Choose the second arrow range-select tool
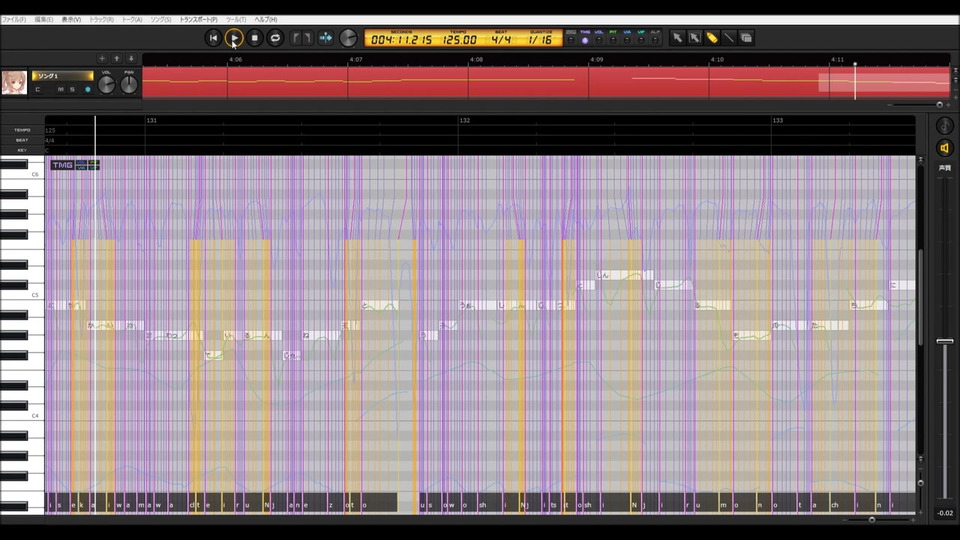 (x=694, y=38)
